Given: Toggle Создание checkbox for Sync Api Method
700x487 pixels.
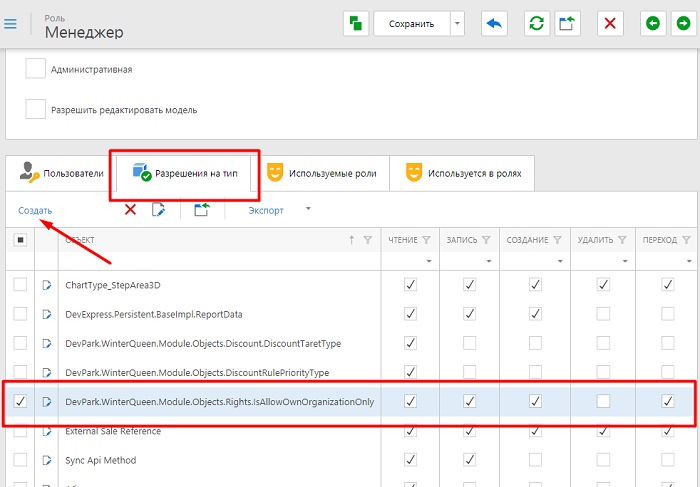Looking at the screenshot, I should click(x=535, y=460).
